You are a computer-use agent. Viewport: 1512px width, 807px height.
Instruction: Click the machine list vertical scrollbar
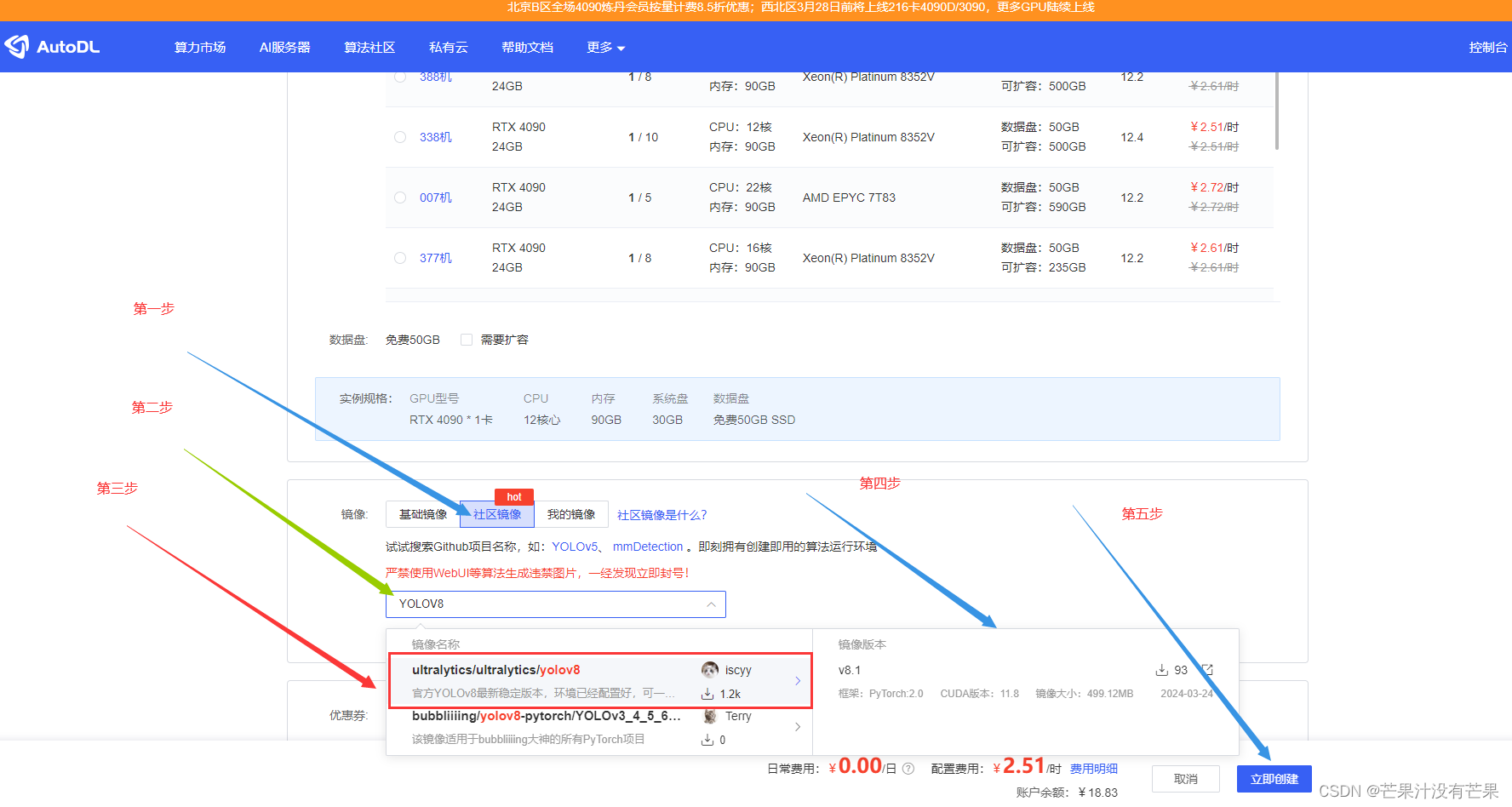[x=1276, y=112]
